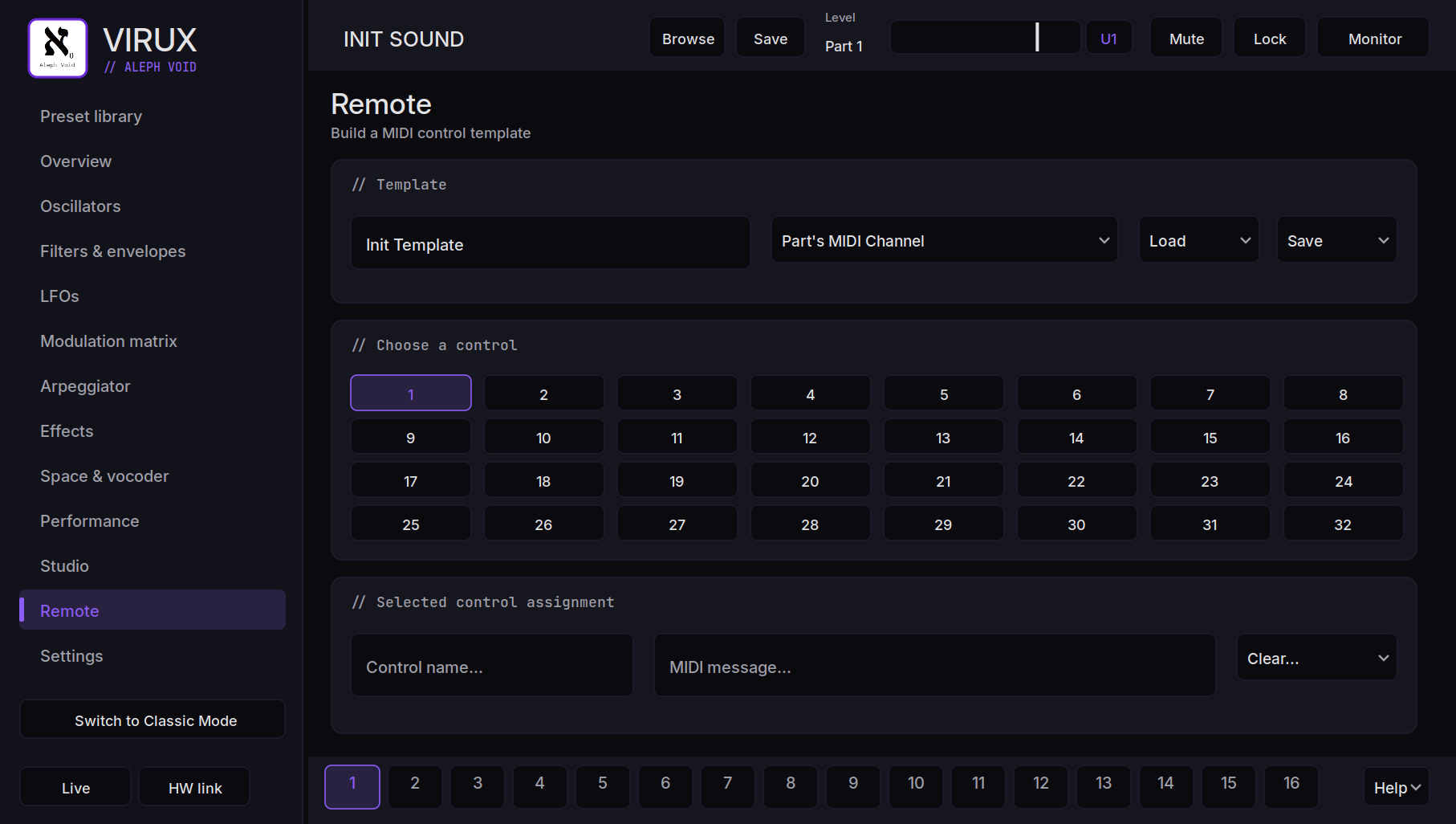Switch to part 1 in bottom bar

coord(352,786)
